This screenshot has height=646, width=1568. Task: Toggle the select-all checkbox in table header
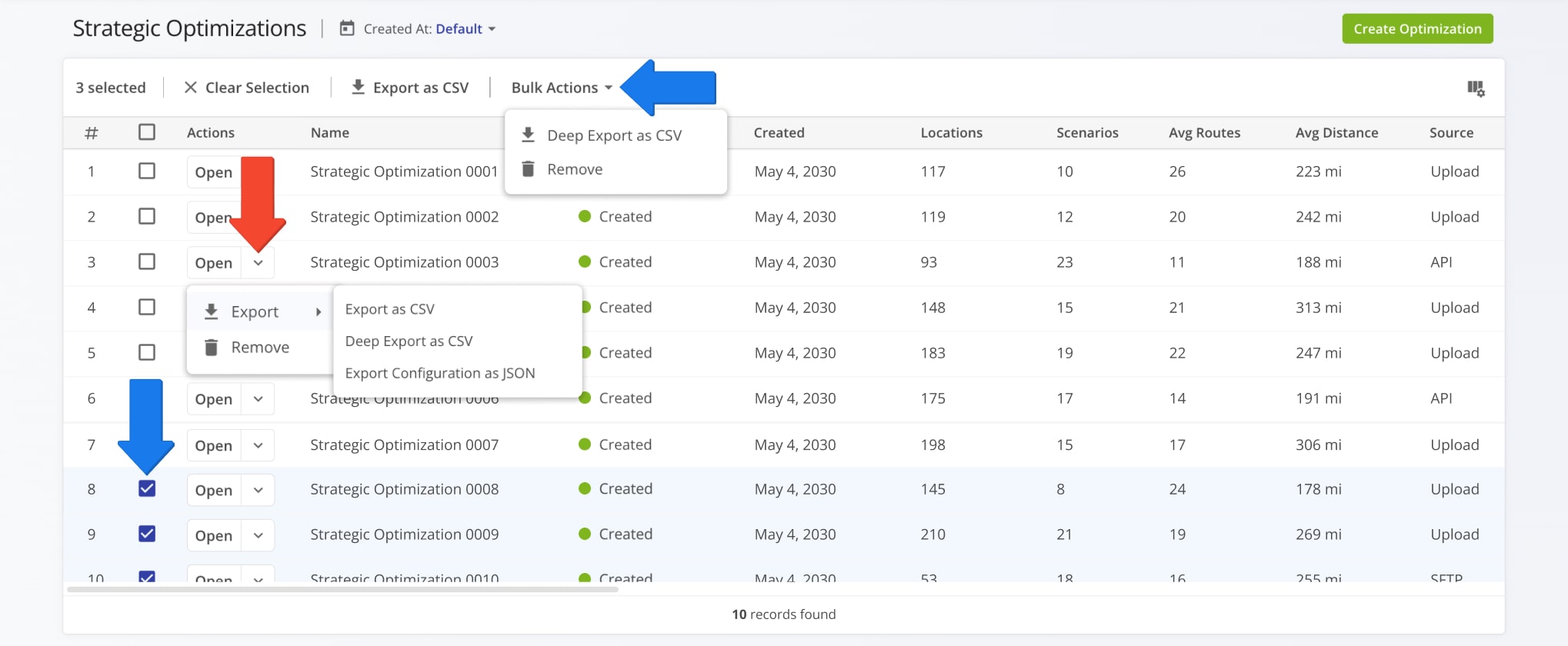147,132
